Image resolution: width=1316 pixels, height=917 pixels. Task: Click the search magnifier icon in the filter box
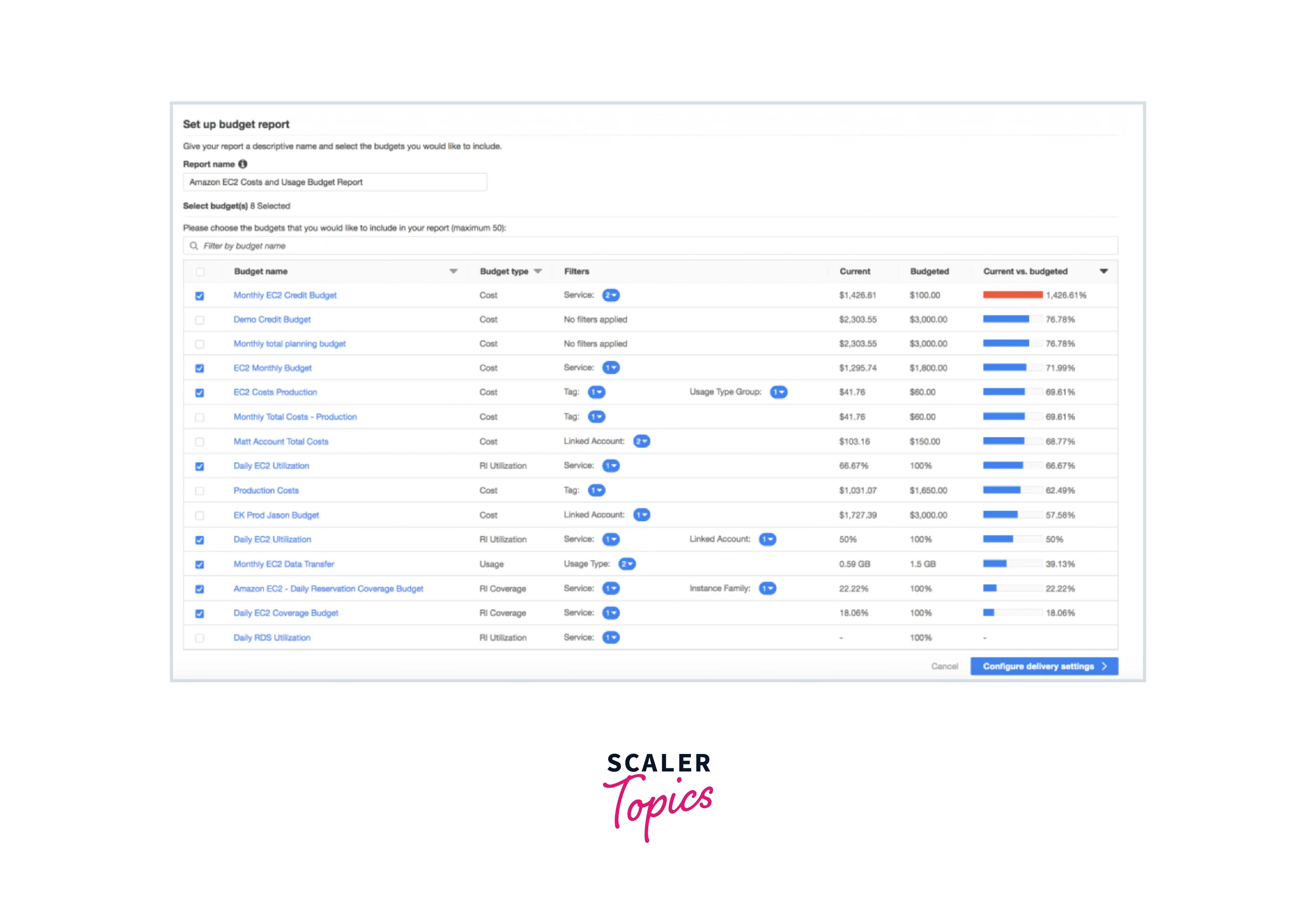[194, 246]
